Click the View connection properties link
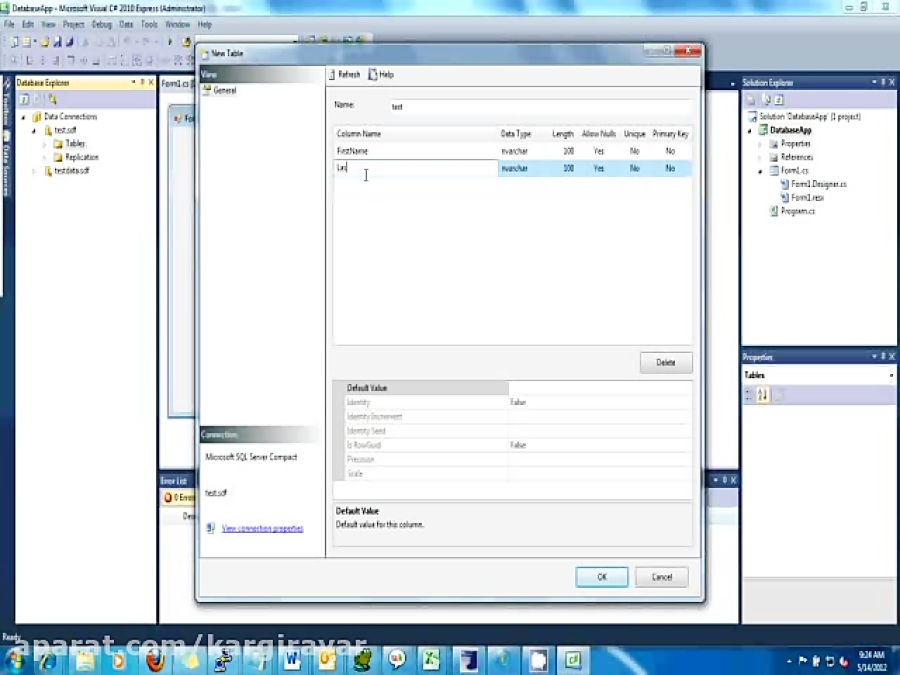This screenshot has height=675, width=900. coord(262,528)
